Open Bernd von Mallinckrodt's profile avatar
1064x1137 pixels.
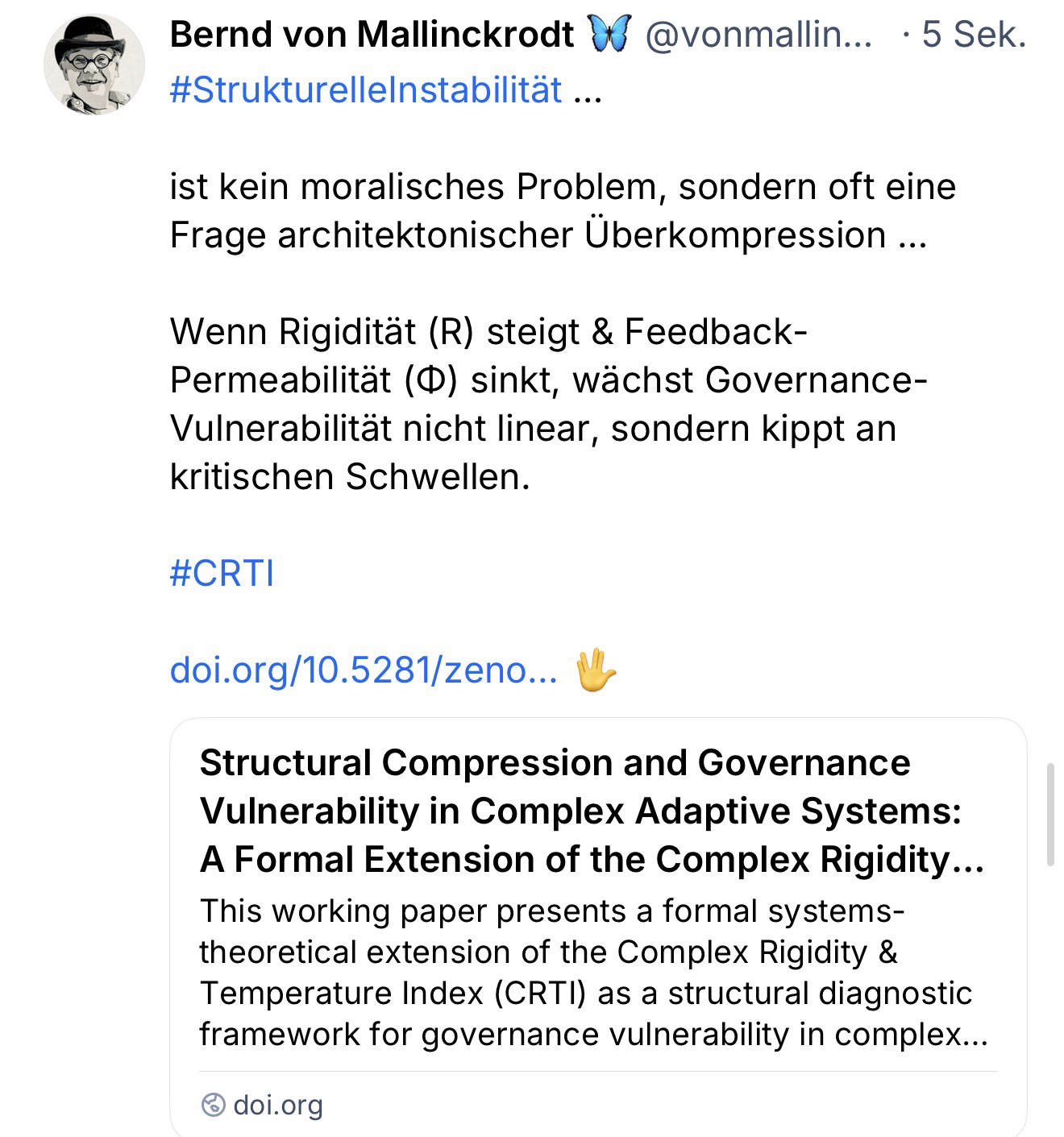(x=94, y=64)
